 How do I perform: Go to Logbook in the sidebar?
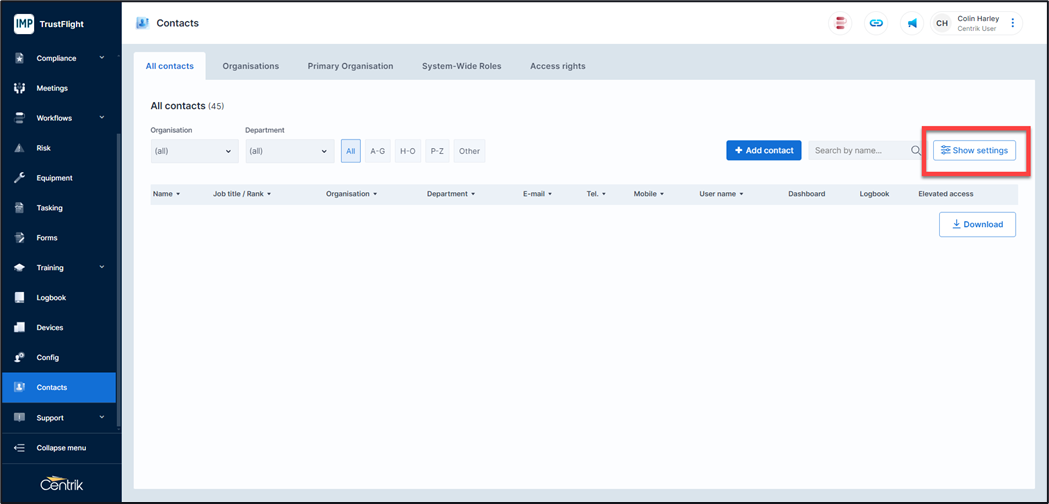tap(51, 298)
